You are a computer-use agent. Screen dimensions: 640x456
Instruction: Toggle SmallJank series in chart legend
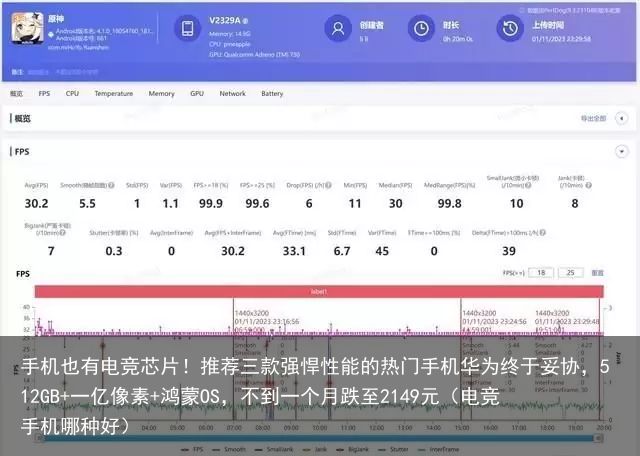[273, 449]
